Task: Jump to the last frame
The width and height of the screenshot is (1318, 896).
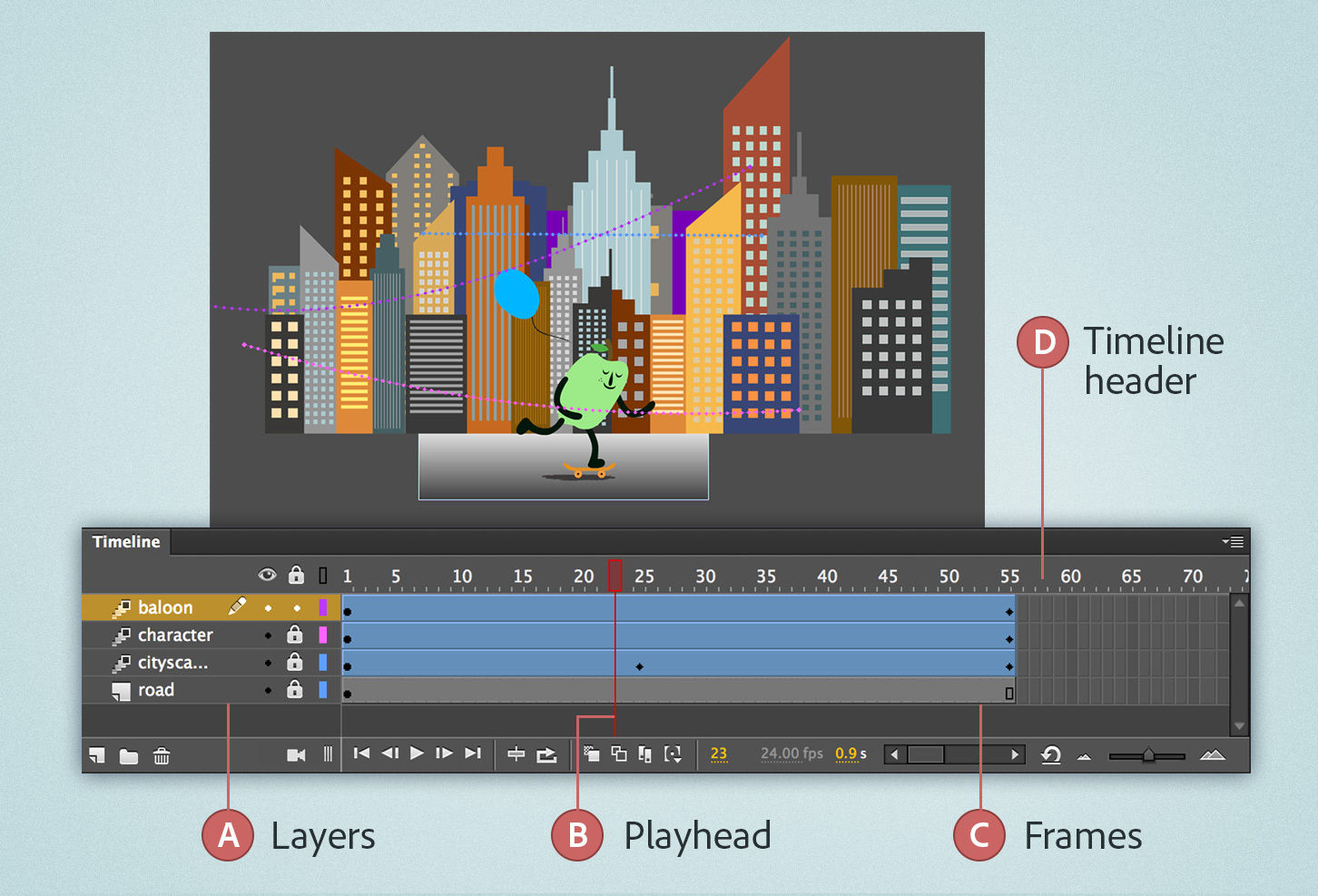Action: pyautogui.click(x=472, y=753)
